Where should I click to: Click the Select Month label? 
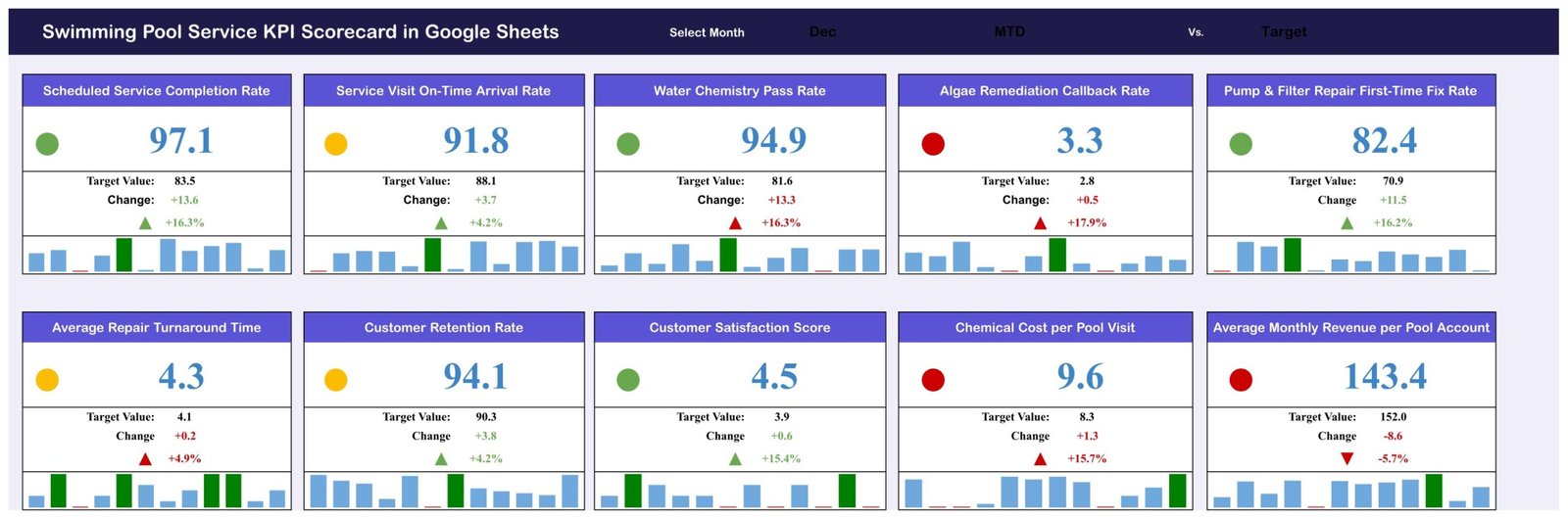pyautogui.click(x=707, y=32)
